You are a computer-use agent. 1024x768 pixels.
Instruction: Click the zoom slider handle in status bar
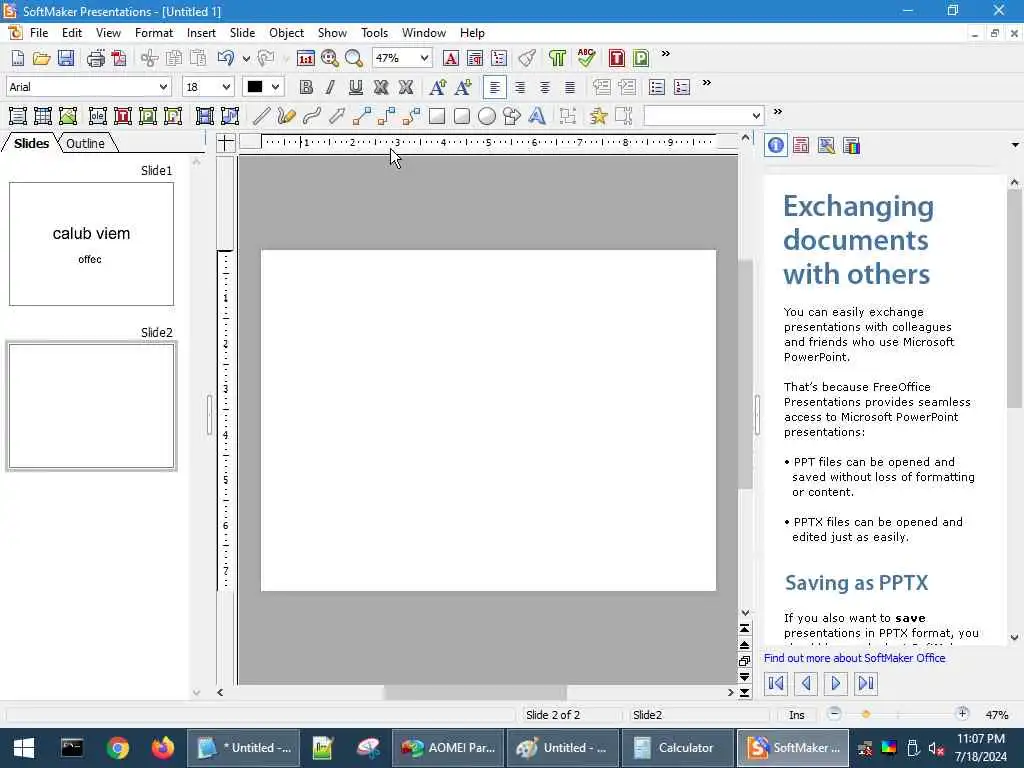click(866, 714)
